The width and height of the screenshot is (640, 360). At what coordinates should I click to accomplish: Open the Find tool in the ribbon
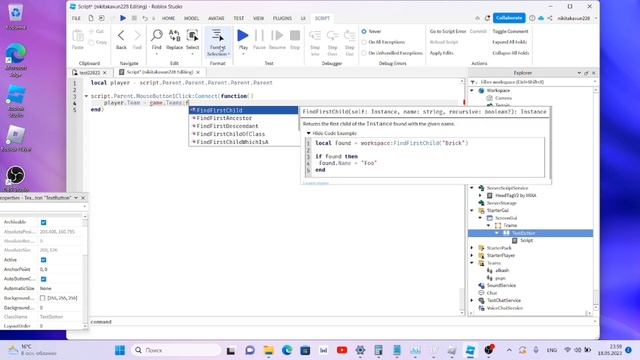(x=156, y=40)
